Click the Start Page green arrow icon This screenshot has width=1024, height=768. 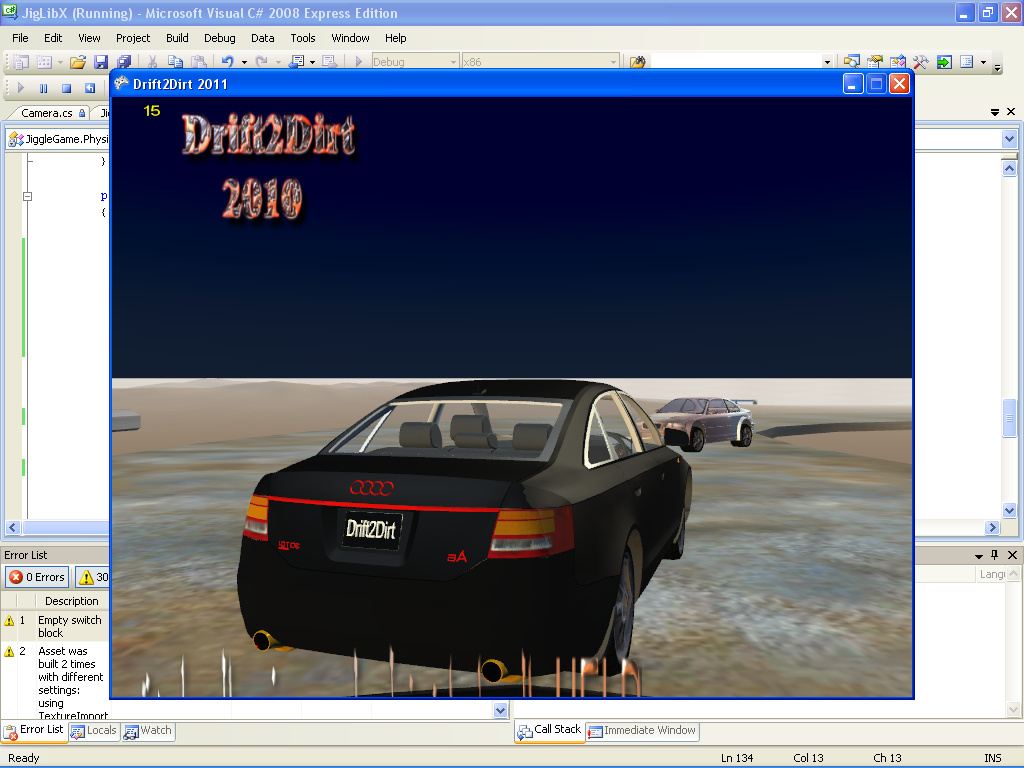944,62
